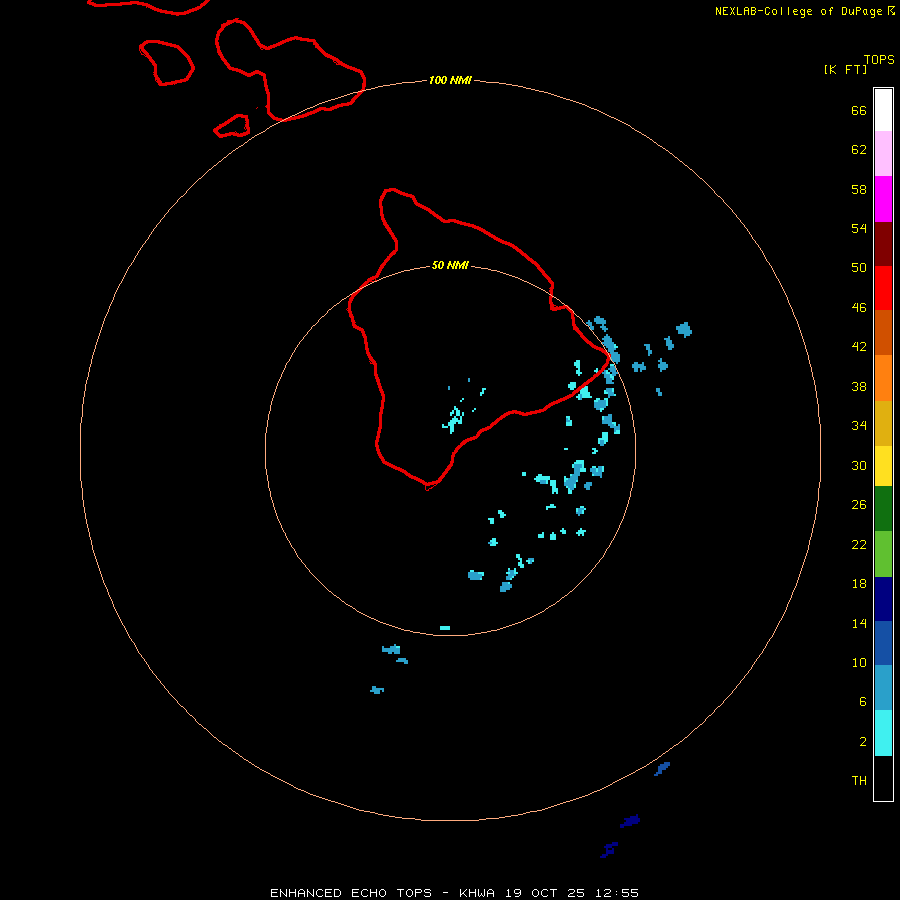Image resolution: width=900 pixels, height=900 pixels.
Task: Click the ENHANCED ECHO TOPS KHWA caption
Action: point(454,893)
